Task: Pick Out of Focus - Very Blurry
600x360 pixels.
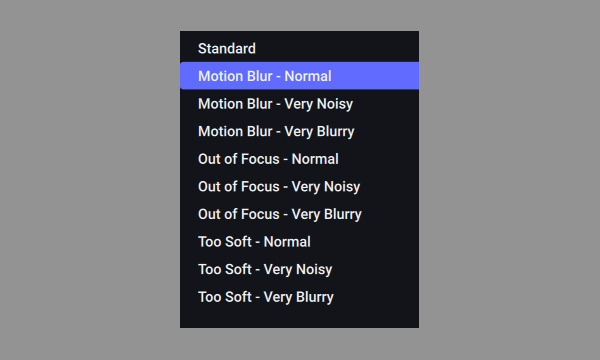Action: click(299, 214)
